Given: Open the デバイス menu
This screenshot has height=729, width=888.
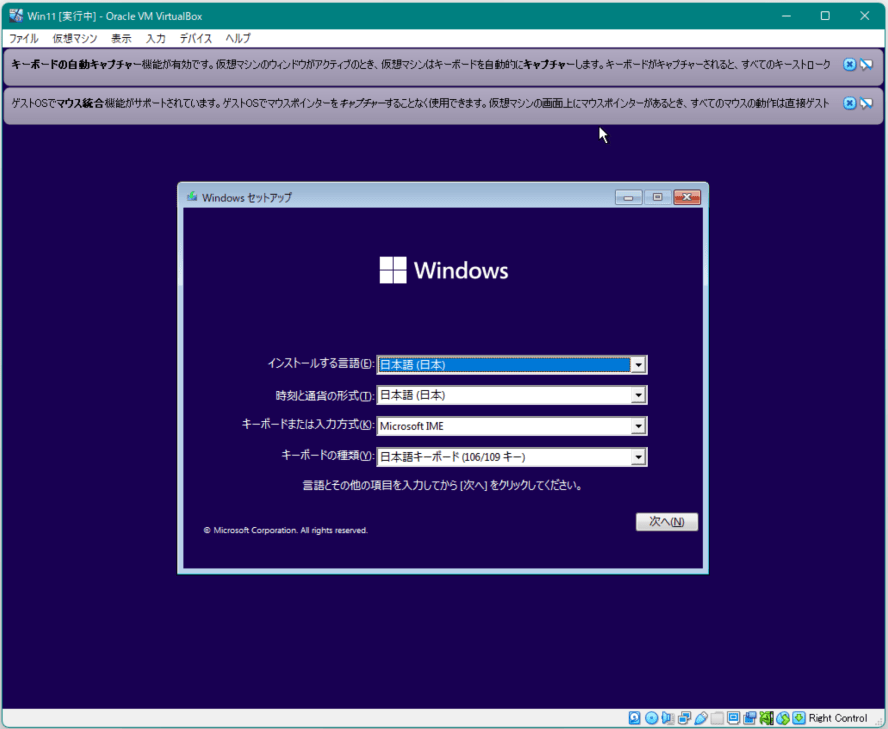Looking at the screenshot, I should (196, 39).
